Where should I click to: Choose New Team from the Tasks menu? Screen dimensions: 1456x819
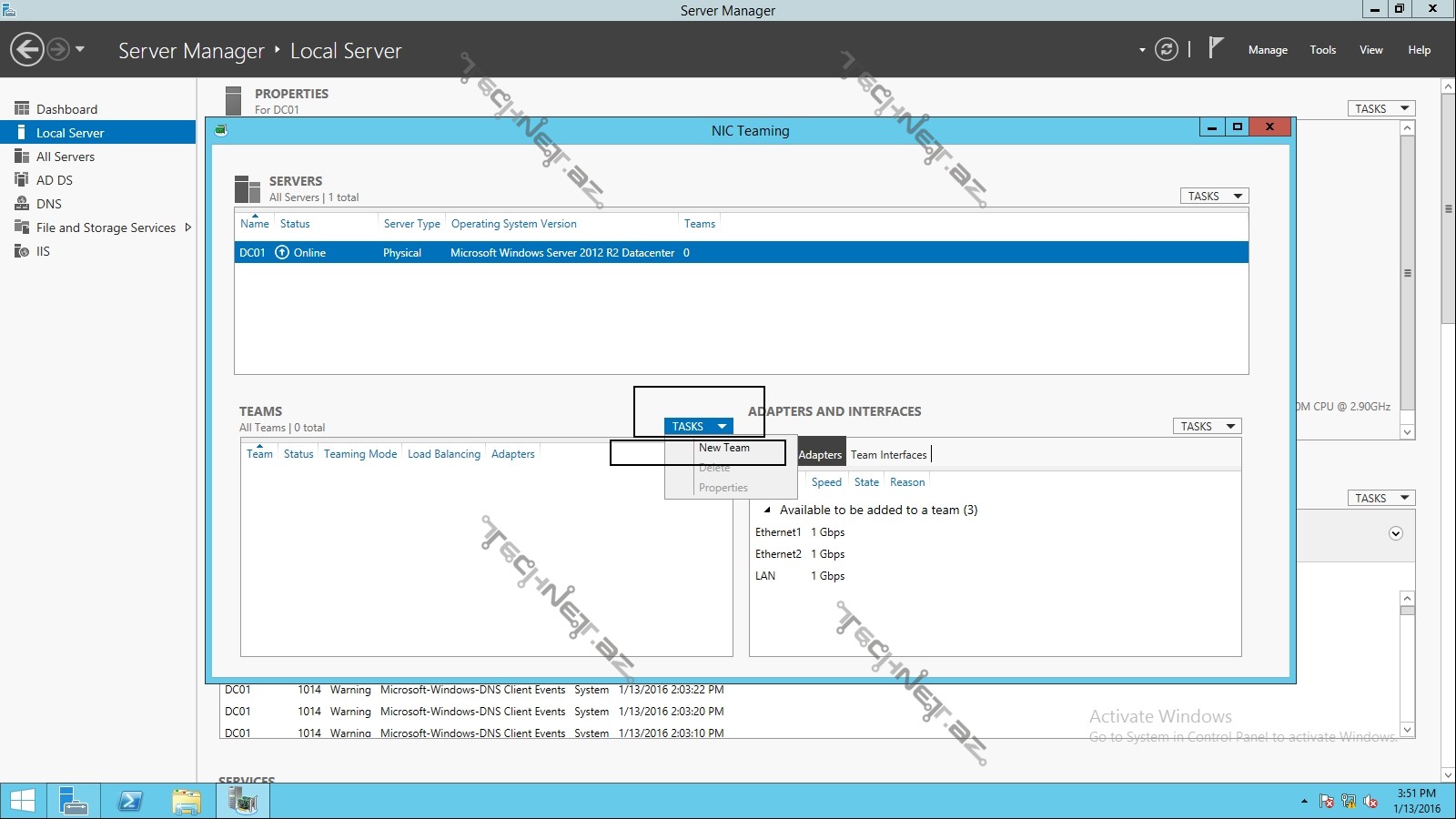pos(724,448)
